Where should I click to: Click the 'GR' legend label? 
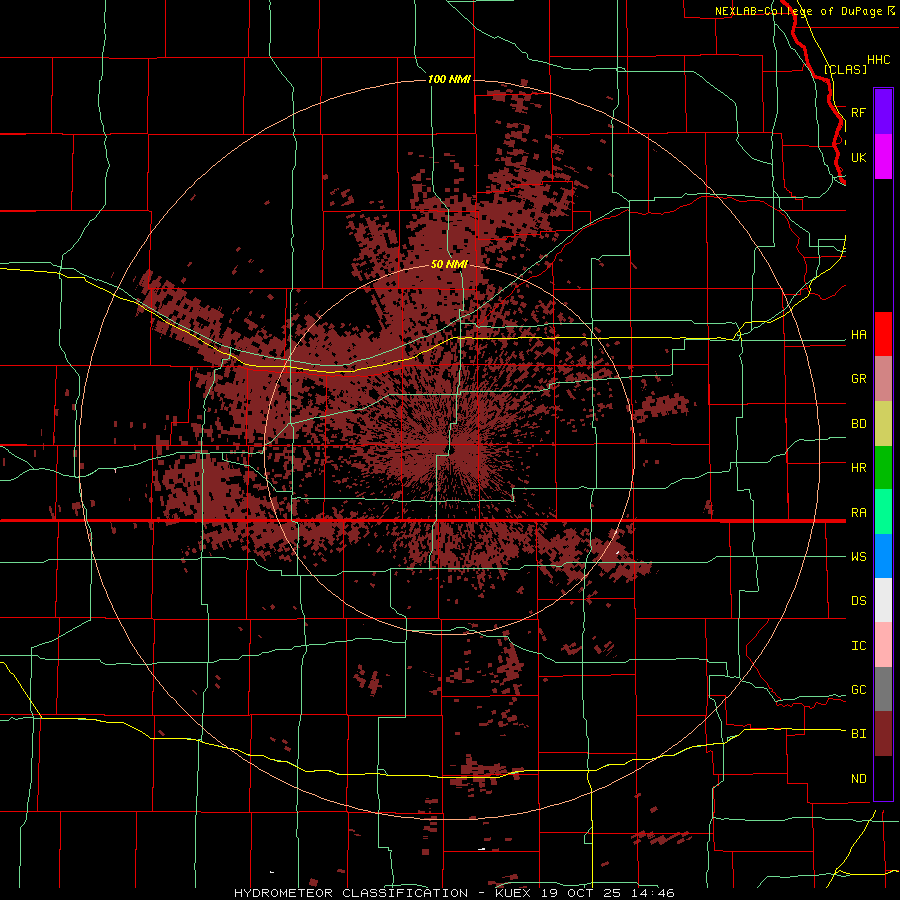[x=858, y=379]
